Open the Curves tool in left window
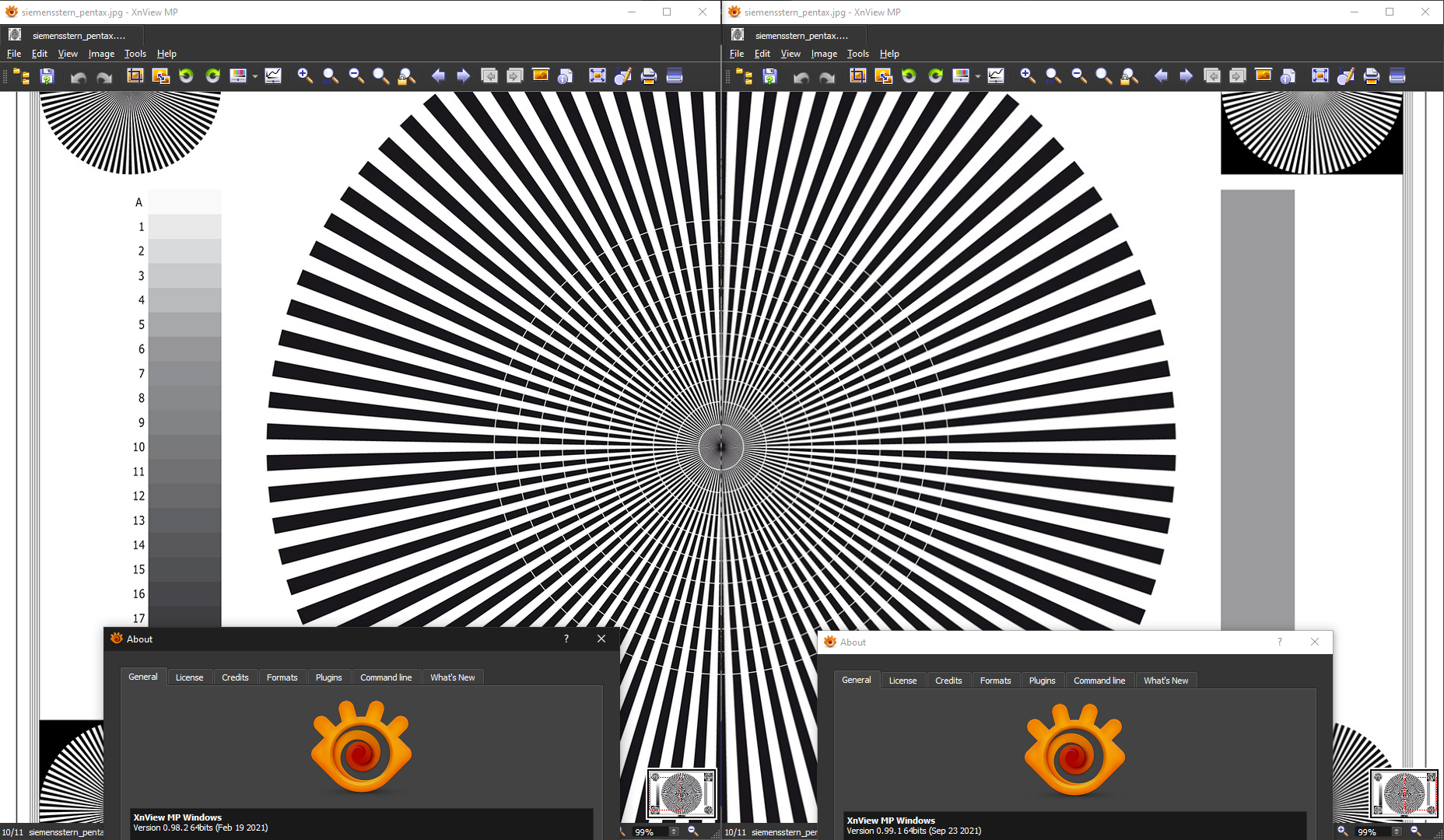 (273, 75)
